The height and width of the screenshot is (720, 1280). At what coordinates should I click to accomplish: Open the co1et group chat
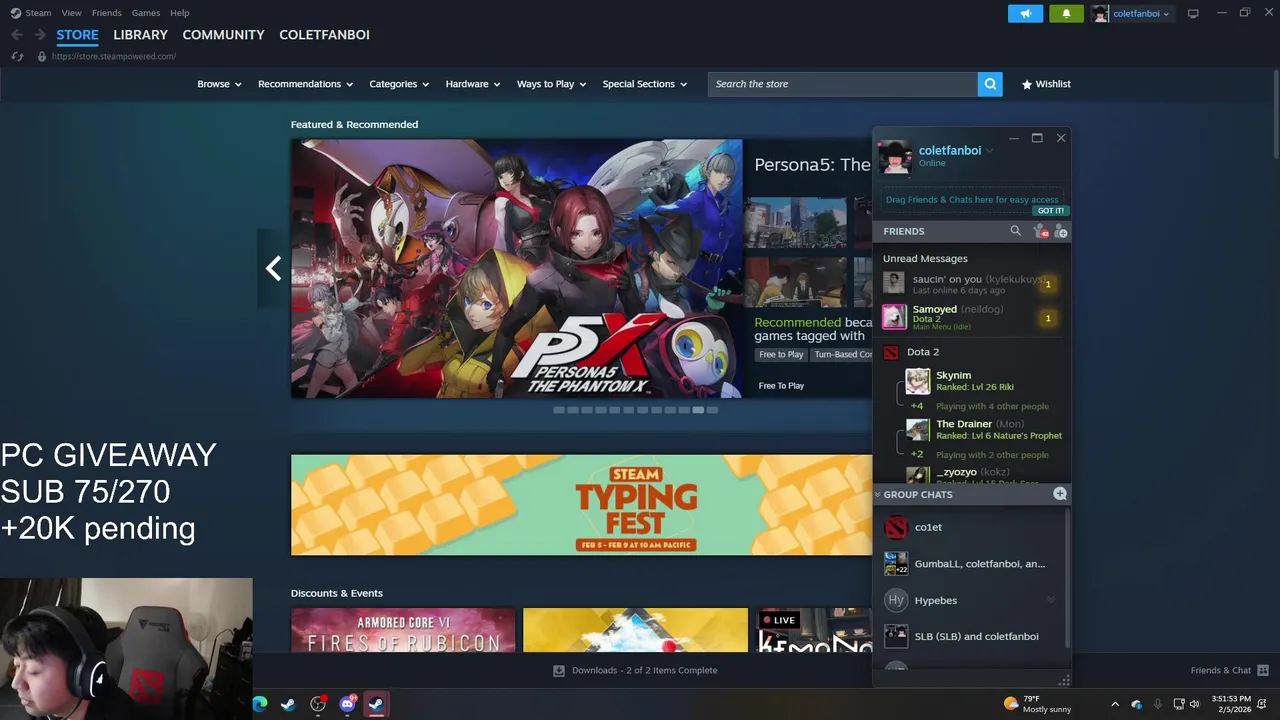(970, 527)
